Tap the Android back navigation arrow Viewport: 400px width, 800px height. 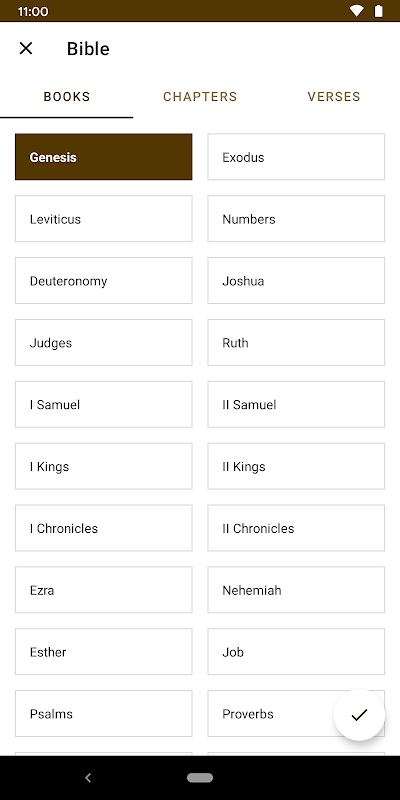pos(88,778)
